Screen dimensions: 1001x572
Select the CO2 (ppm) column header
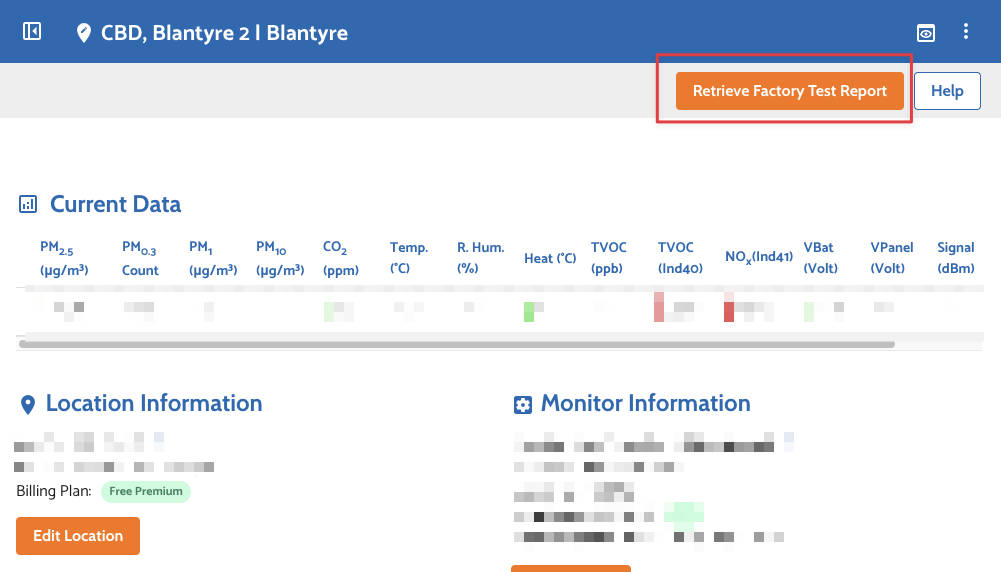pyautogui.click(x=340, y=258)
